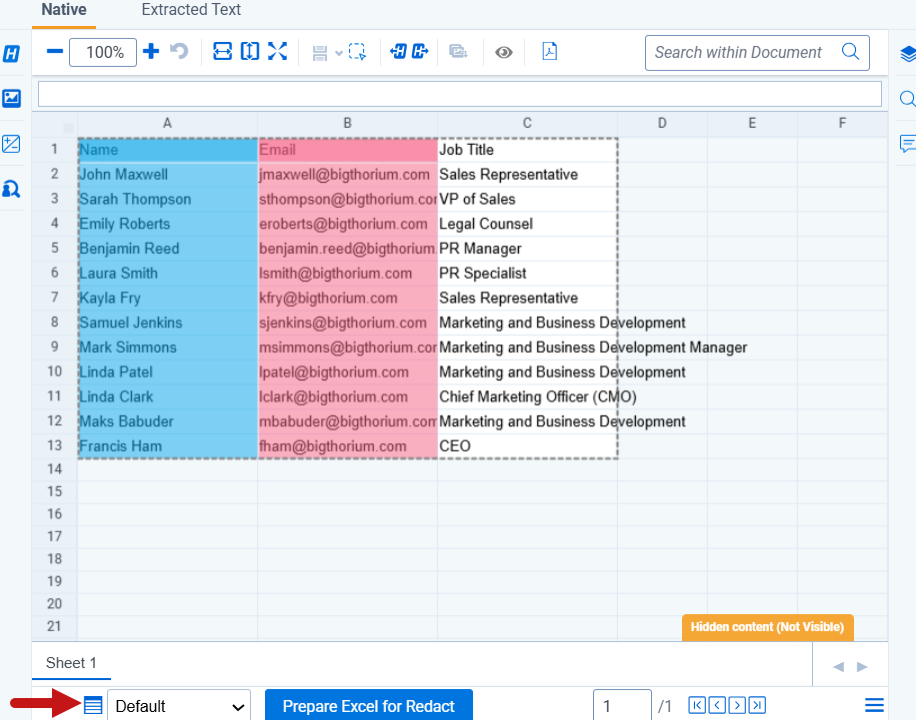Open the hamburger menu at bottom right
The width and height of the screenshot is (916, 720).
[x=874, y=706]
